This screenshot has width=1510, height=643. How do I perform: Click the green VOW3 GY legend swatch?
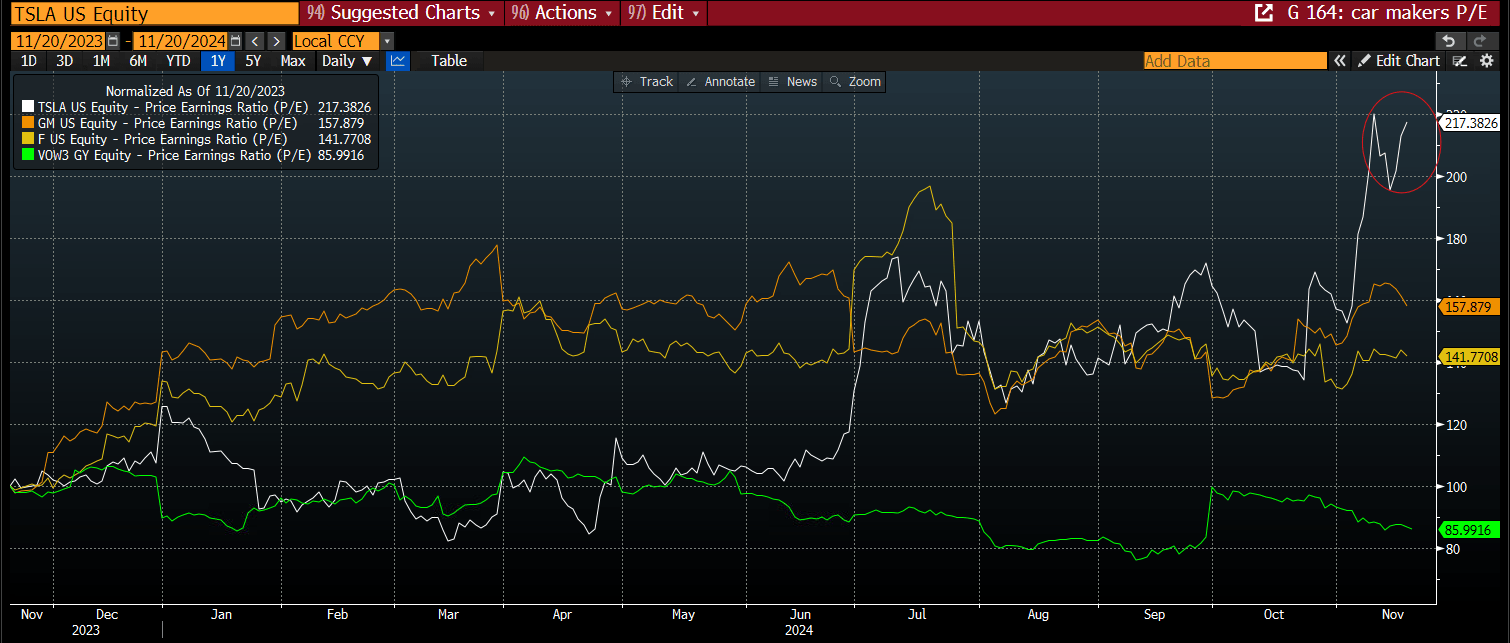27,155
